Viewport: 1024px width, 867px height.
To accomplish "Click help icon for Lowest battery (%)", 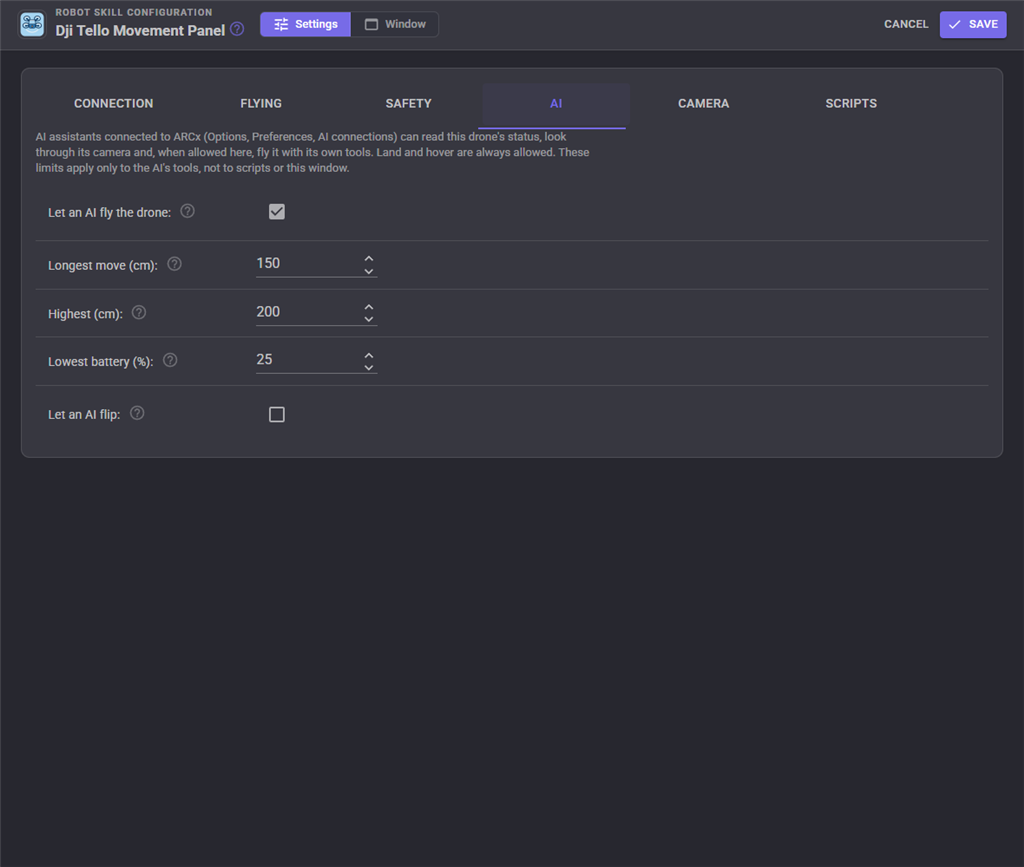I will (170, 360).
